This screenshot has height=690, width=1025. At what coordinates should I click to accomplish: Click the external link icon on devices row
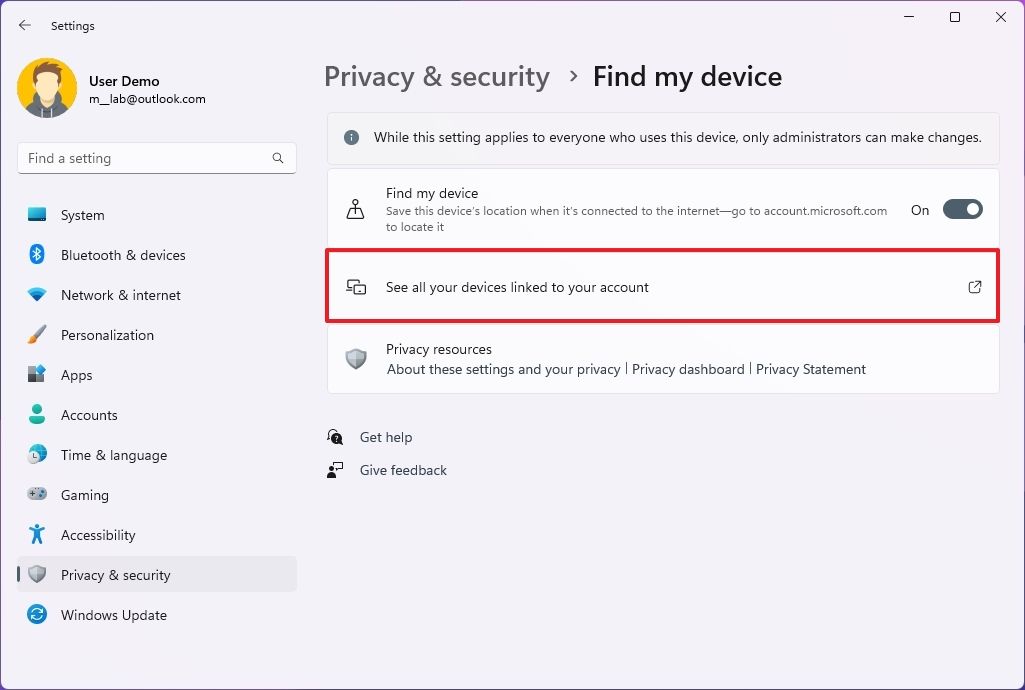(974, 287)
